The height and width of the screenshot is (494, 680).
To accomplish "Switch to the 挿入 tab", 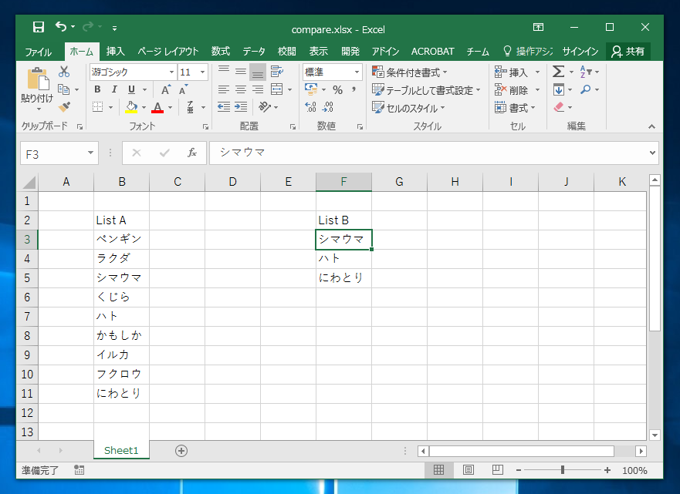I will point(115,52).
